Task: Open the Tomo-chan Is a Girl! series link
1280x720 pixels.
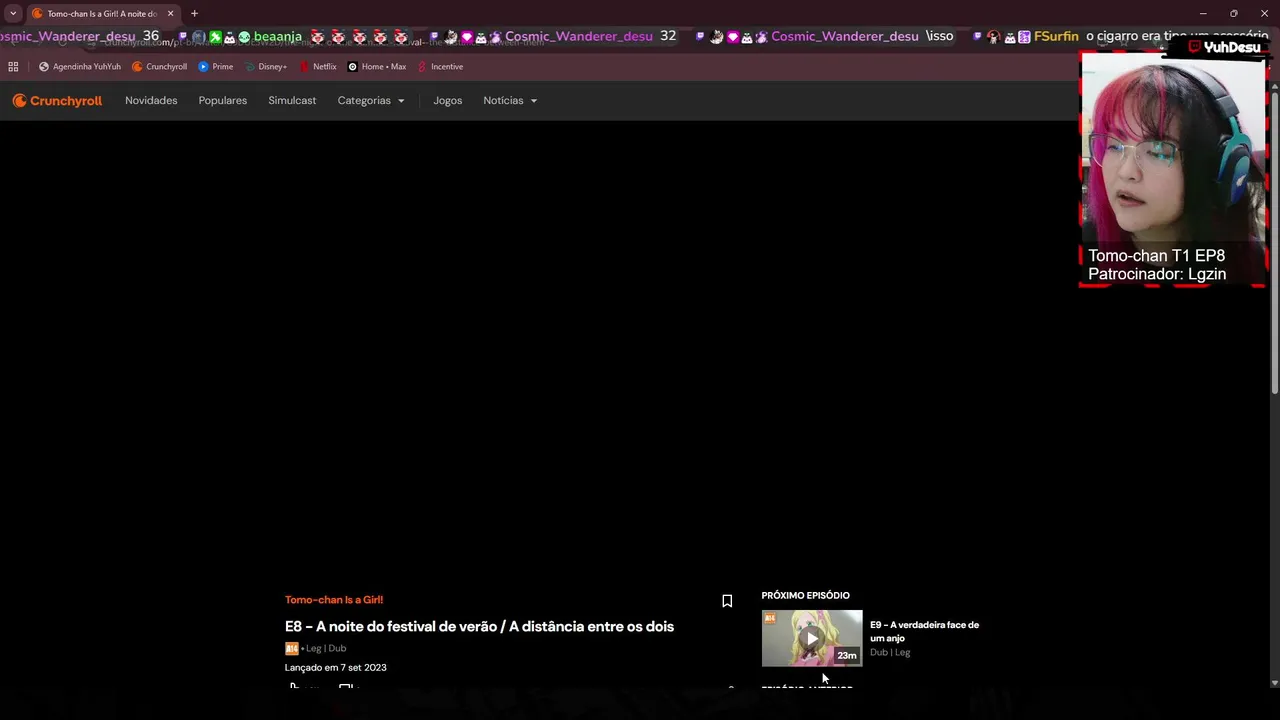Action: [334, 600]
